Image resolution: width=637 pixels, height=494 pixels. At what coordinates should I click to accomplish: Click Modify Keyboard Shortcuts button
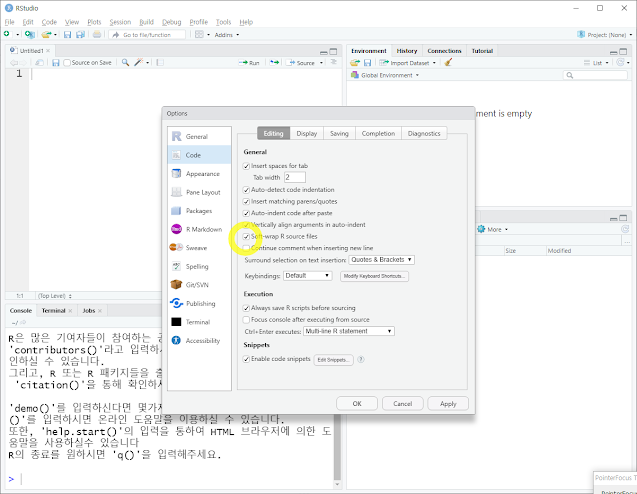click(x=374, y=276)
